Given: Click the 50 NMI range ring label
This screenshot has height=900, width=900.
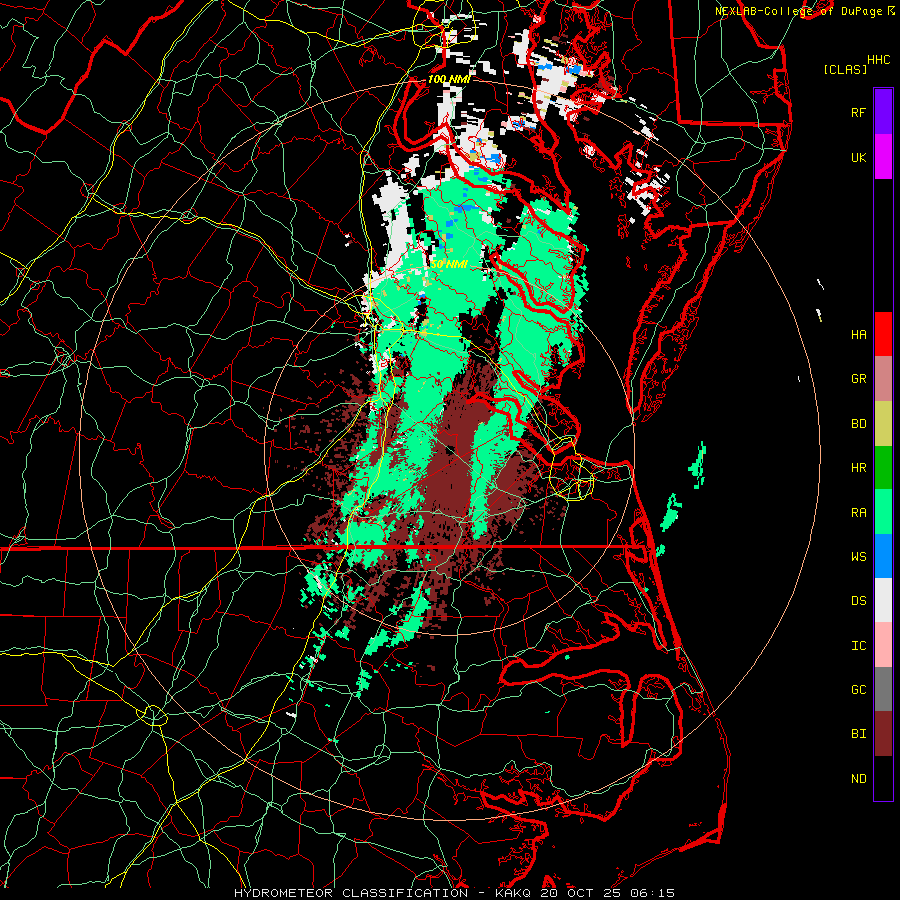Looking at the screenshot, I should tap(449, 265).
